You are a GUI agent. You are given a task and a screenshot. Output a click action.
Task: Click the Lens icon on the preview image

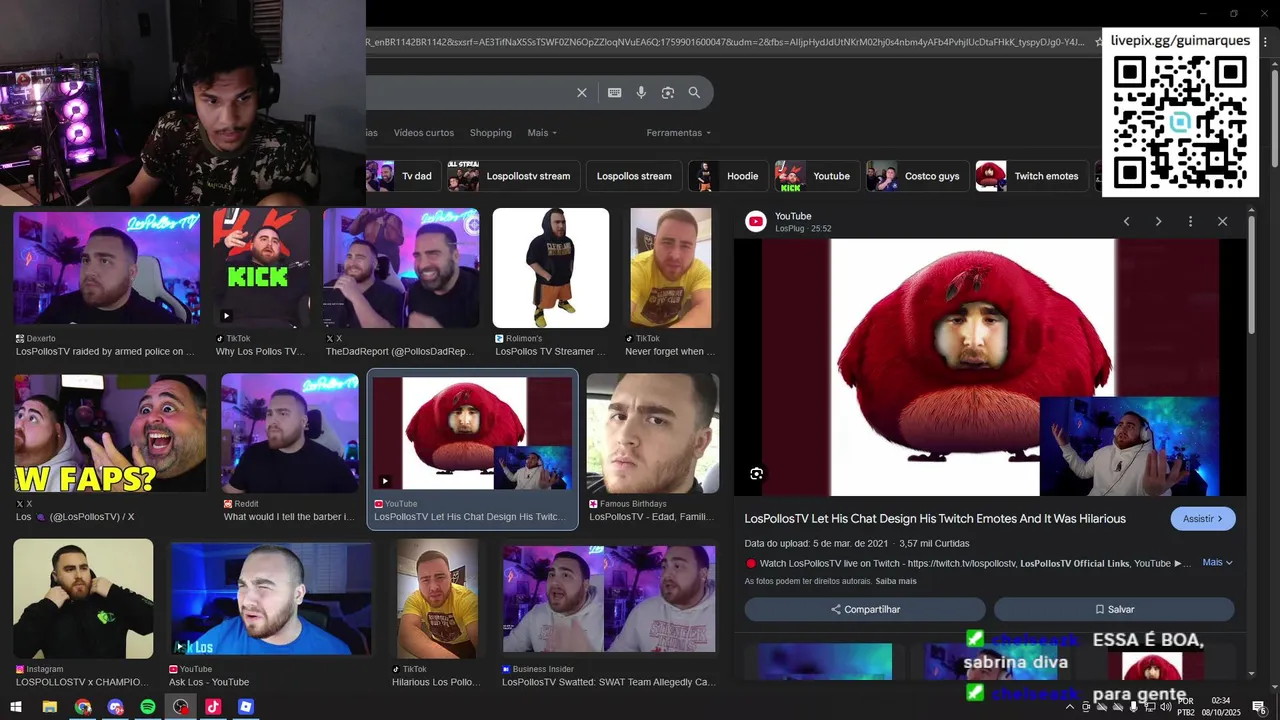pyautogui.click(x=756, y=473)
